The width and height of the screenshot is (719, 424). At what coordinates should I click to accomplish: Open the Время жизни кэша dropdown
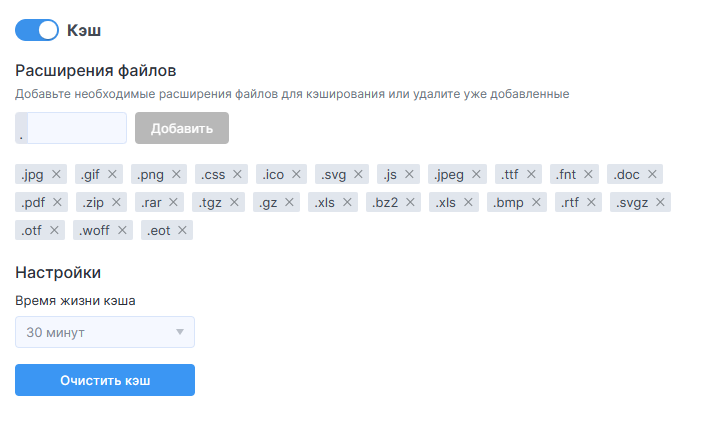105,332
